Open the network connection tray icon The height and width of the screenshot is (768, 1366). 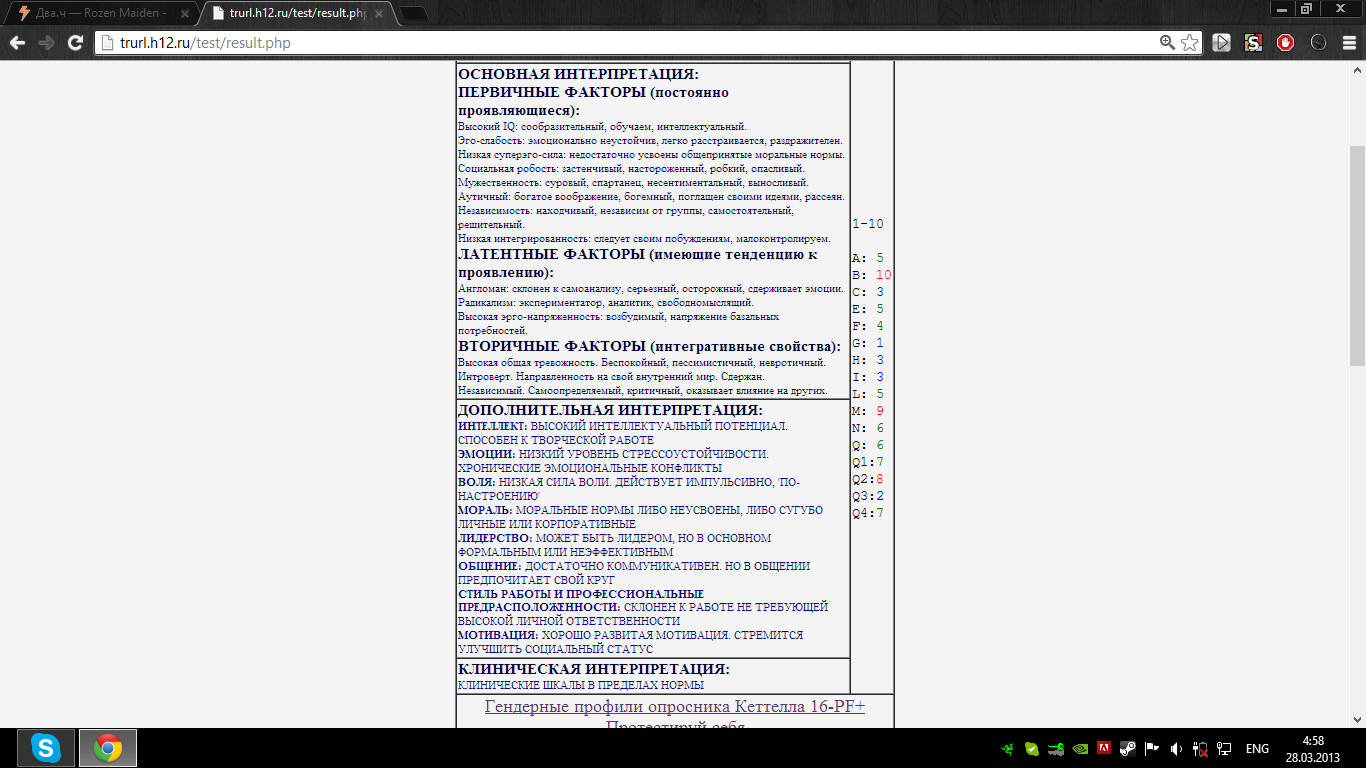coord(1222,748)
